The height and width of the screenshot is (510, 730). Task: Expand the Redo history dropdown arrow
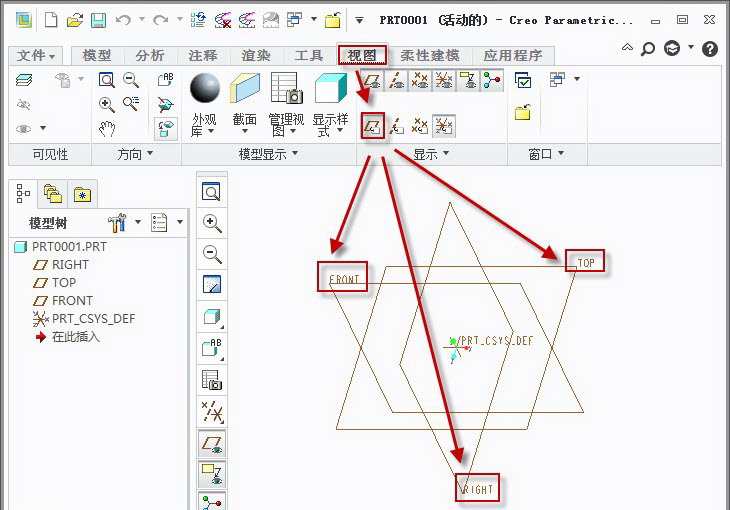180,20
